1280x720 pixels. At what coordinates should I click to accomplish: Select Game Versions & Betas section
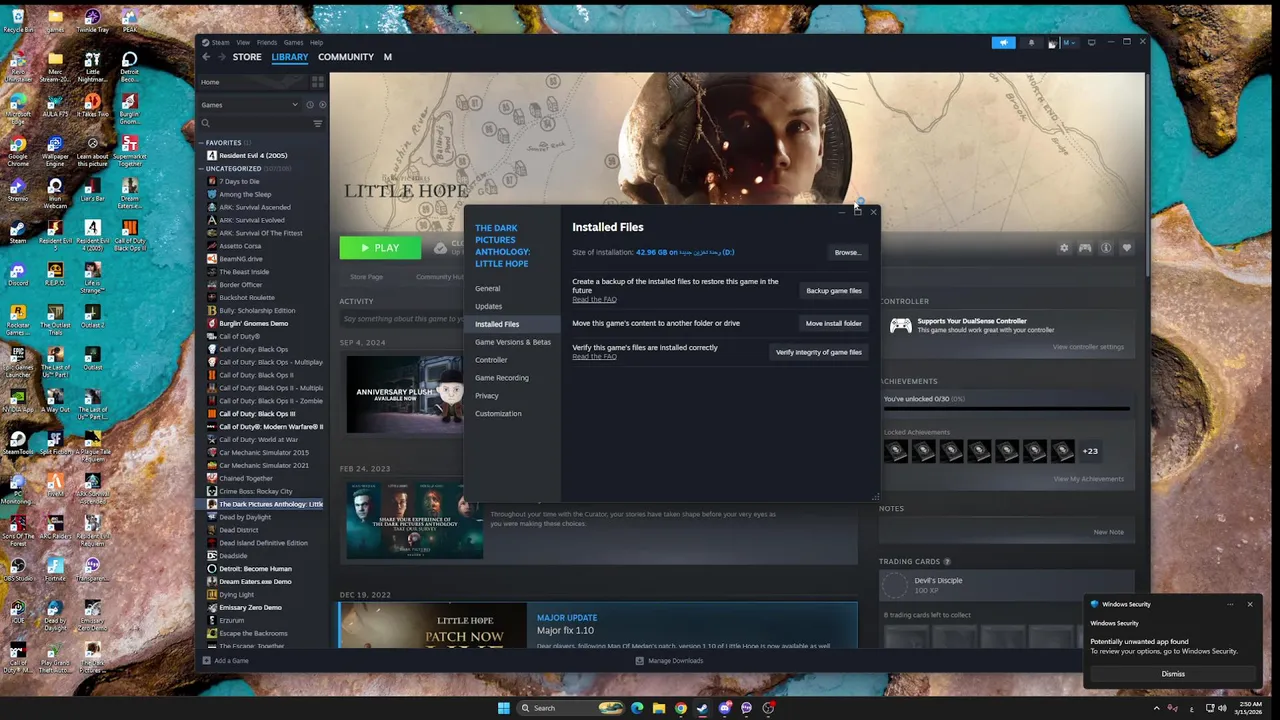click(513, 342)
